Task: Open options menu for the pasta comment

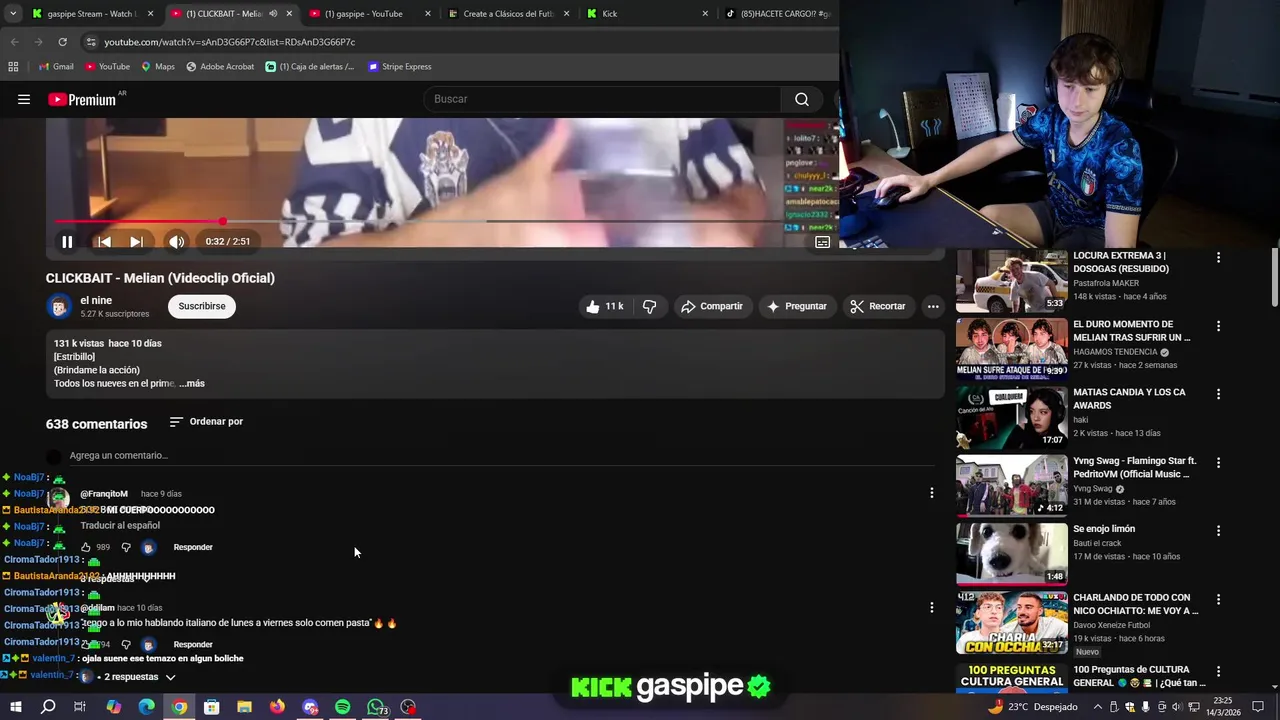Action: (931, 607)
